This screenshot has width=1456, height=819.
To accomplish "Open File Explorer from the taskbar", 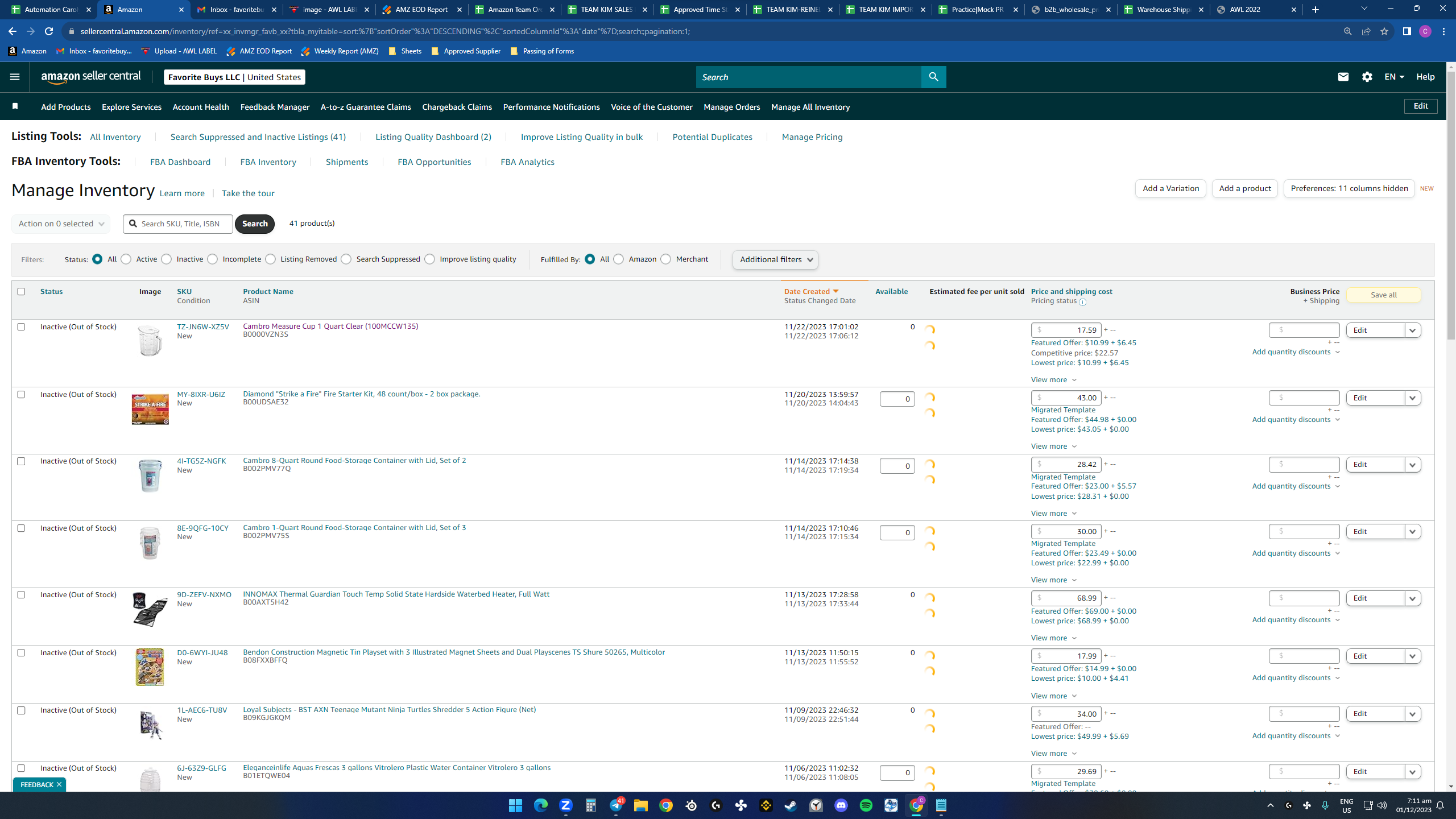I will point(641,805).
